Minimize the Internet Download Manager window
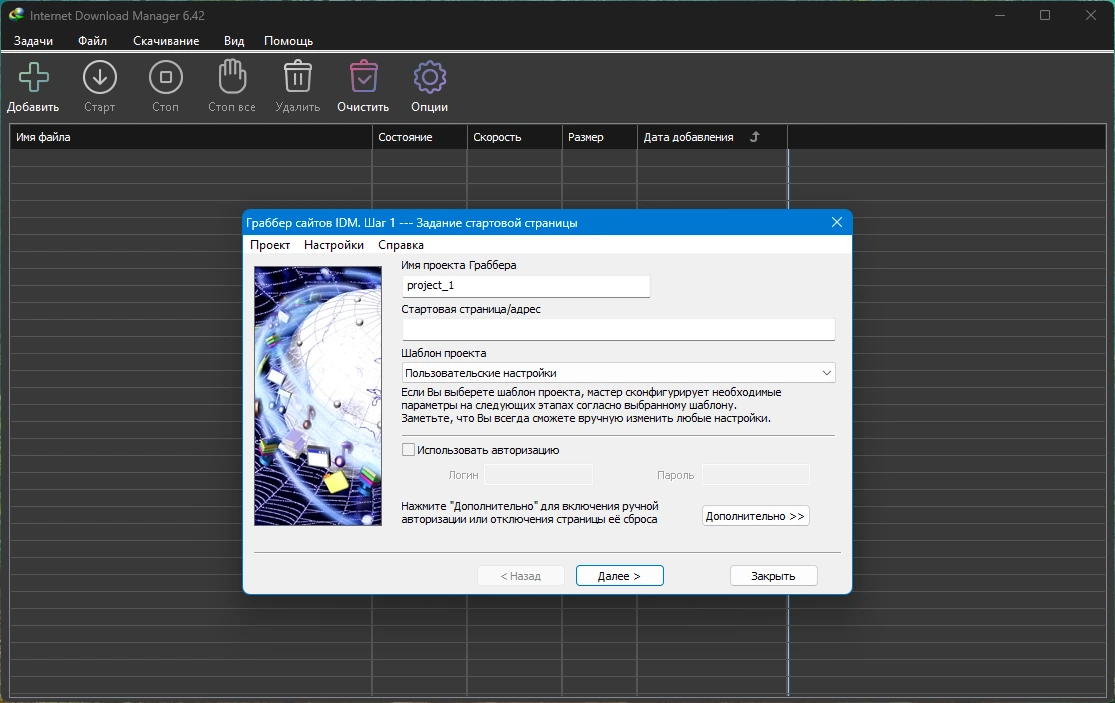This screenshot has height=703, width=1115. 1000,15
